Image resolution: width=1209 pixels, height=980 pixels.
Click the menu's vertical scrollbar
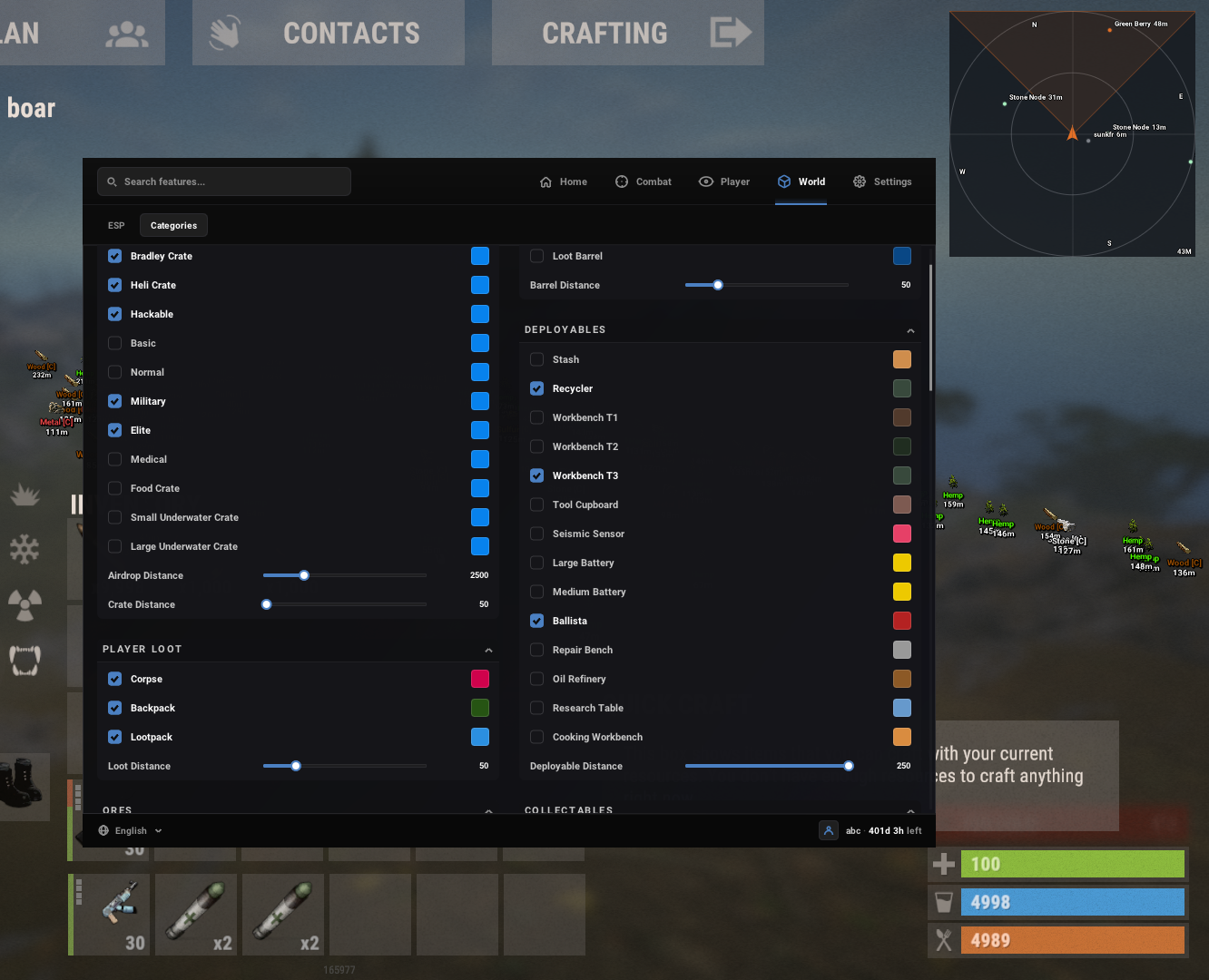click(930, 328)
